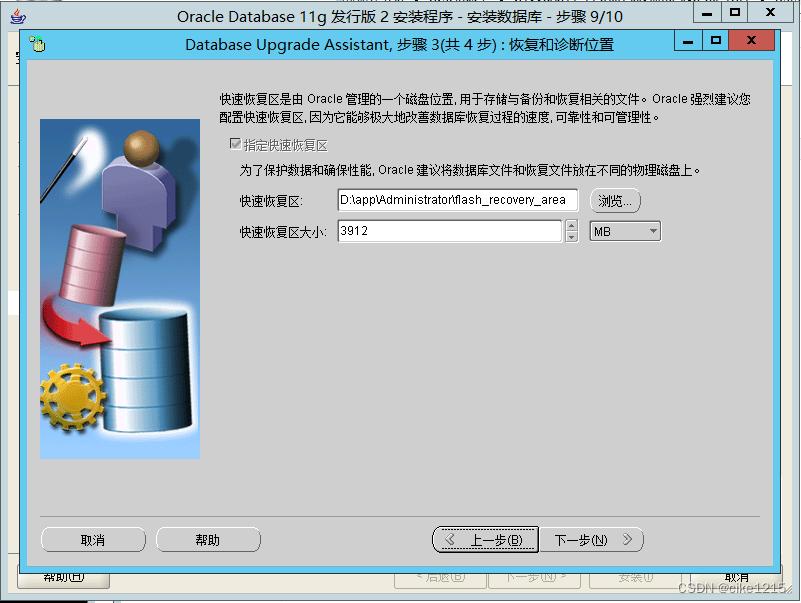Edit the 快速恢复区大小 value field
Image resolution: width=801 pixels, height=603 pixels.
[450, 231]
